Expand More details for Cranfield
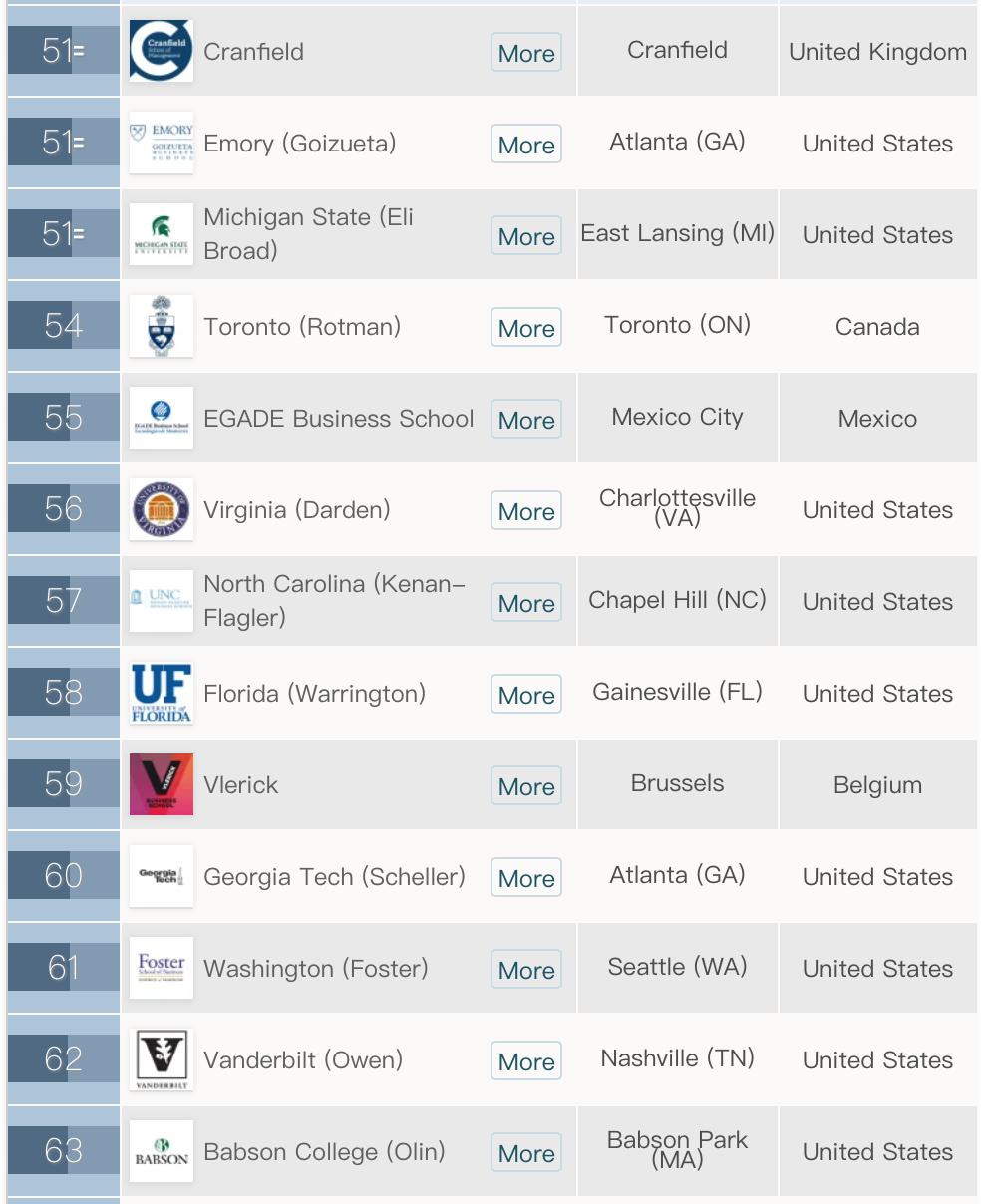Screen dimensions: 983x1204 [526, 53]
